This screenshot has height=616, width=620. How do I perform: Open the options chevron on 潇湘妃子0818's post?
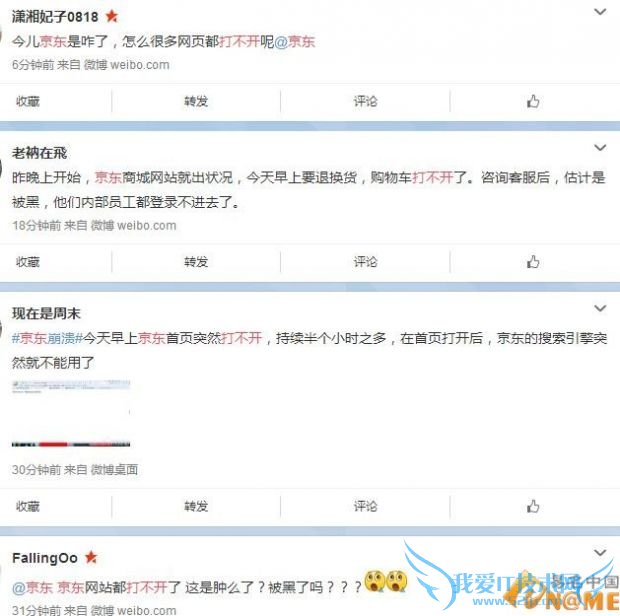(600, 12)
